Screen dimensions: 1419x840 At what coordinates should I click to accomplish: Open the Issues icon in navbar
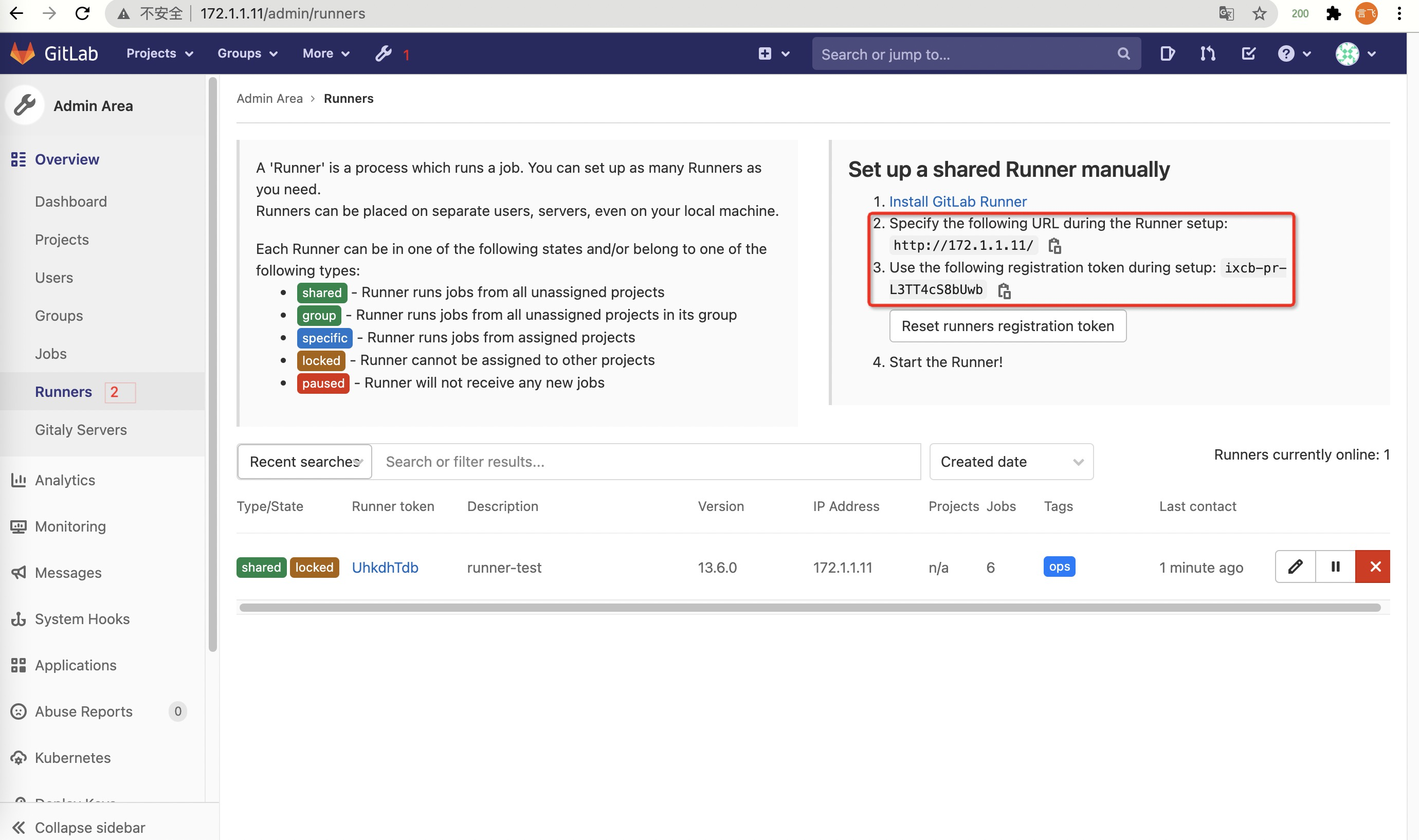click(x=1167, y=54)
